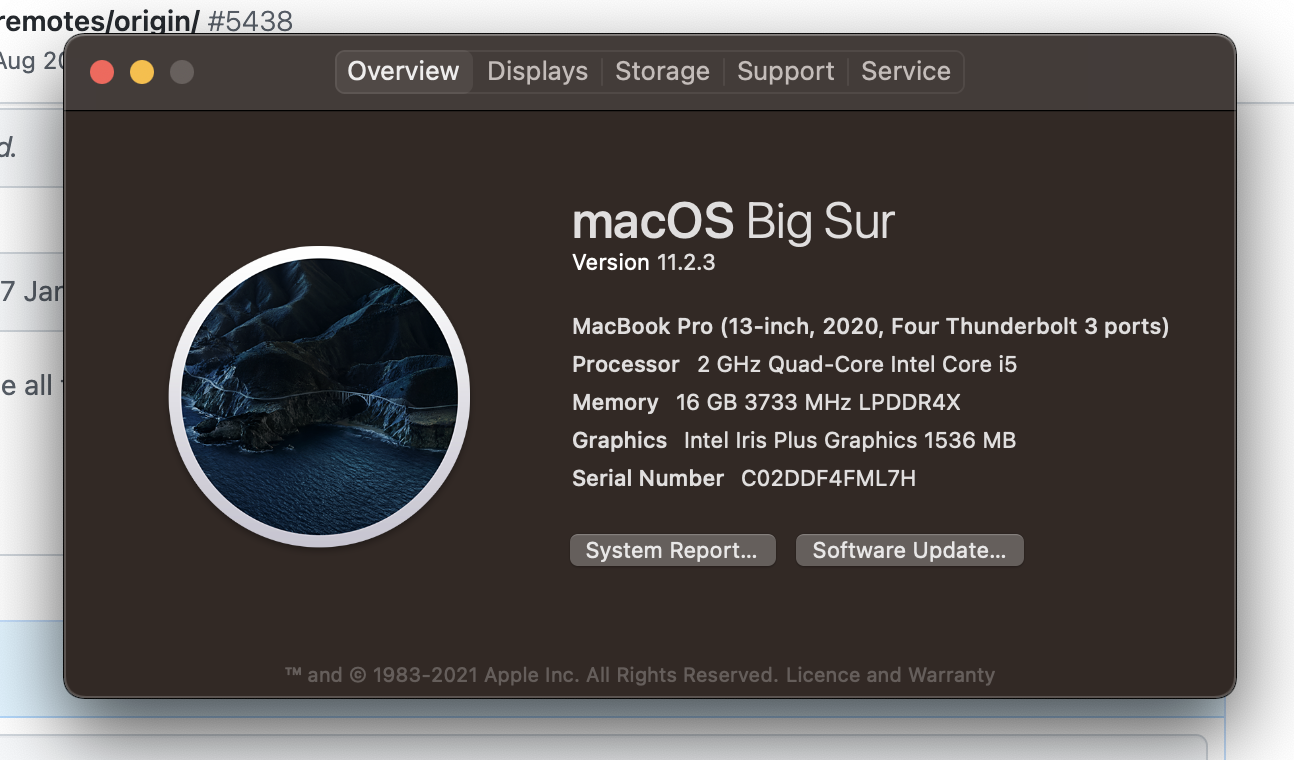Click the Processor 2 GHz Quad-Core line

pyautogui.click(x=794, y=365)
